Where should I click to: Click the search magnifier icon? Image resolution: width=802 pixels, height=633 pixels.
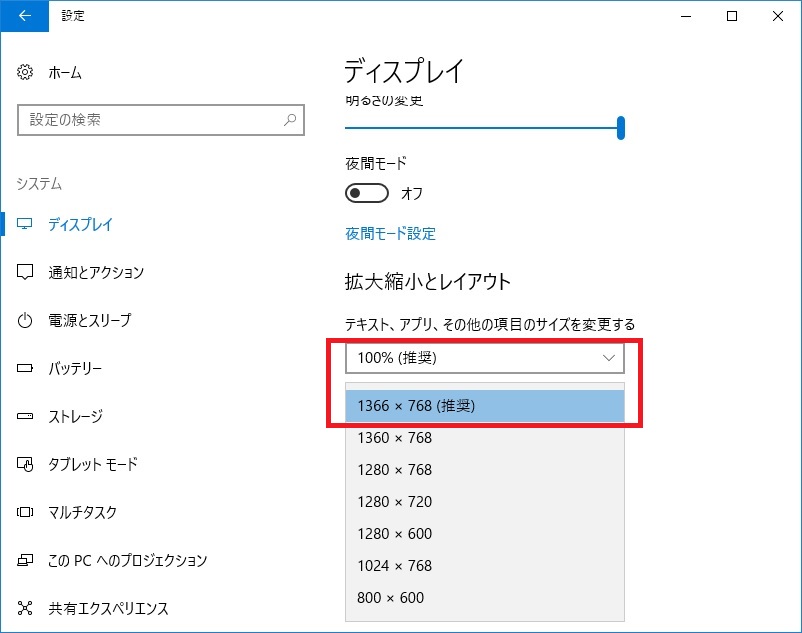(290, 120)
